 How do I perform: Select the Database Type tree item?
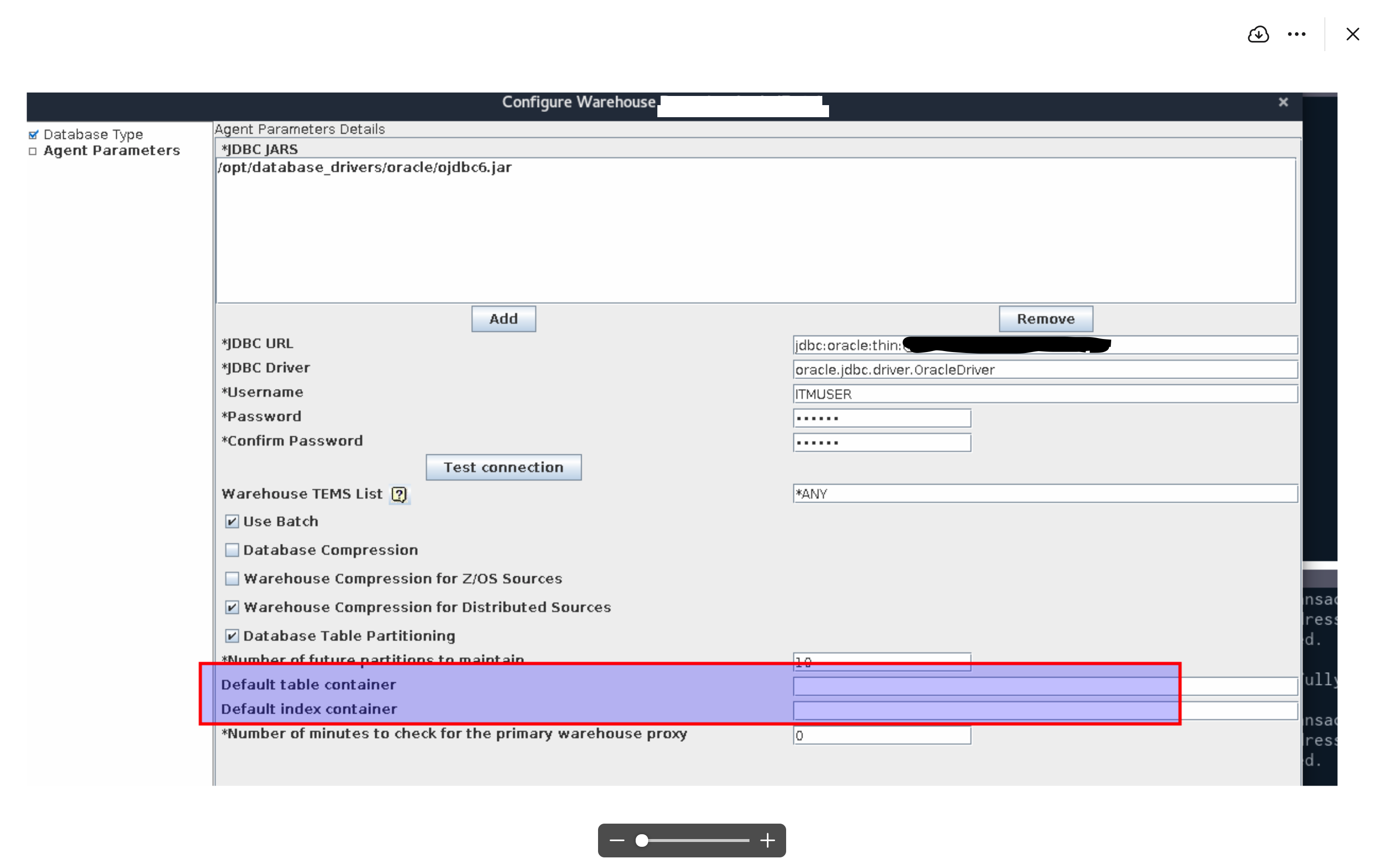tap(93, 135)
